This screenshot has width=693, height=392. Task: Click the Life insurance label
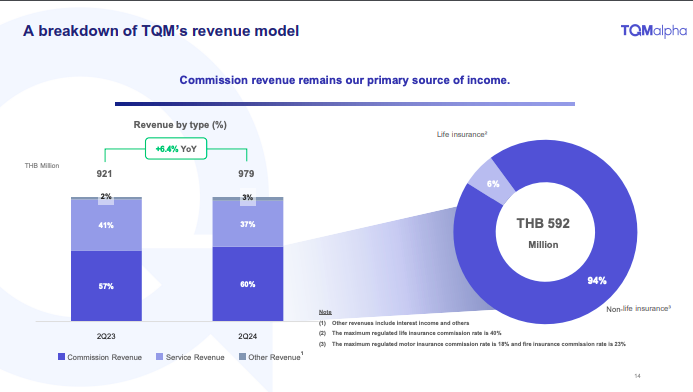[x=462, y=134]
